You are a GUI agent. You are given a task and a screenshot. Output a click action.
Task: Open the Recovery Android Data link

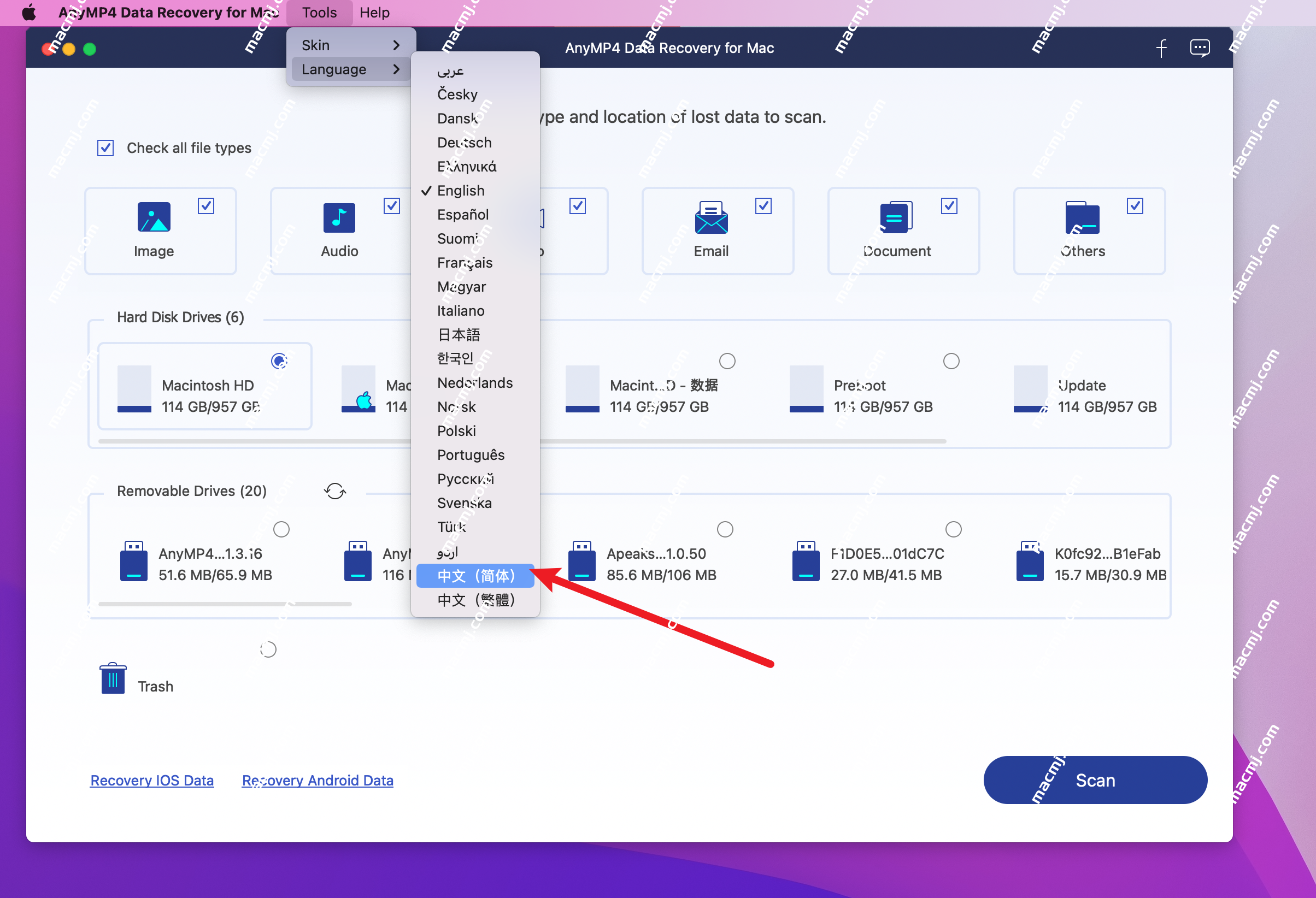tap(317, 781)
